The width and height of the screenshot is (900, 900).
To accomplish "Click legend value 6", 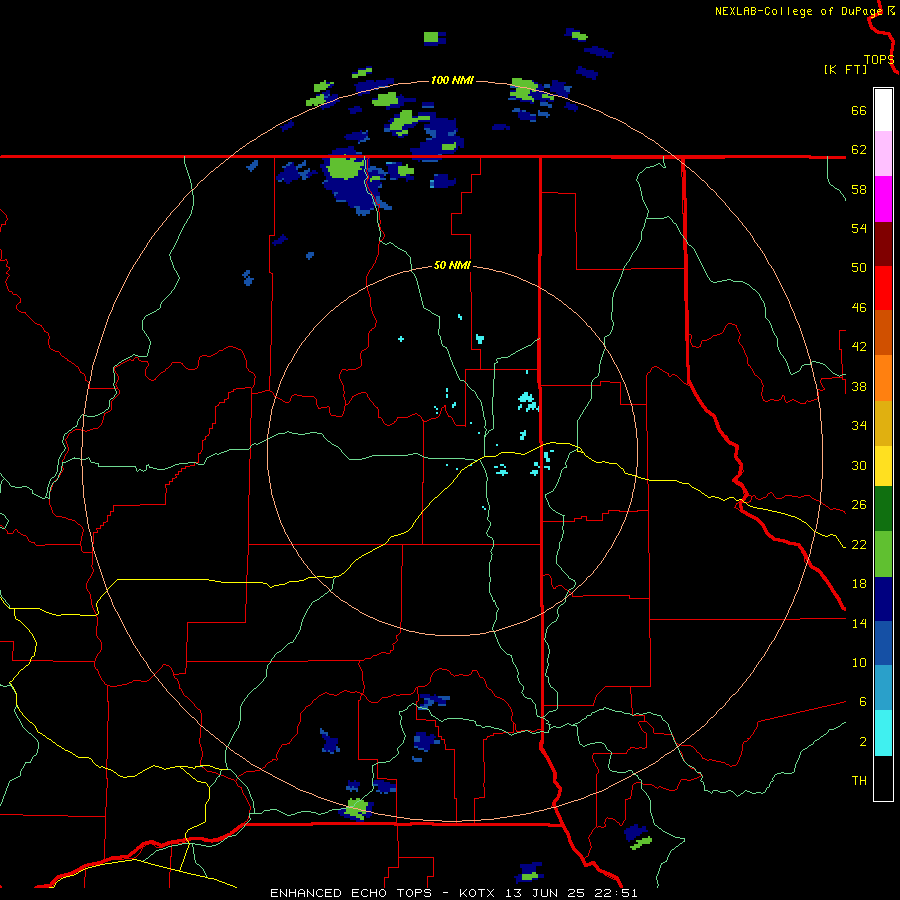I will coord(863,701).
